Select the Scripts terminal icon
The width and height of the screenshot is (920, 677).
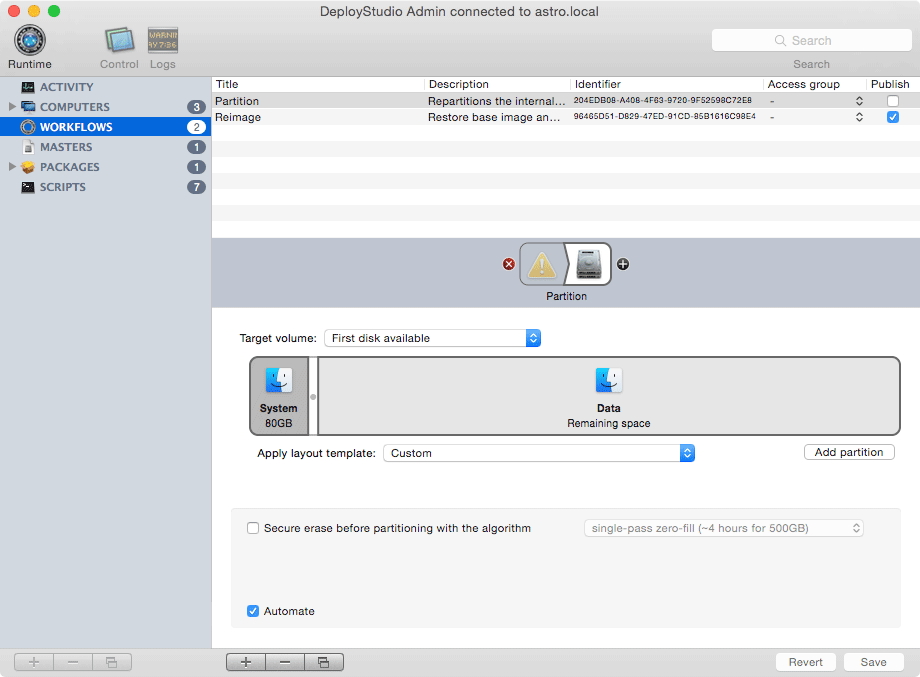[28, 187]
